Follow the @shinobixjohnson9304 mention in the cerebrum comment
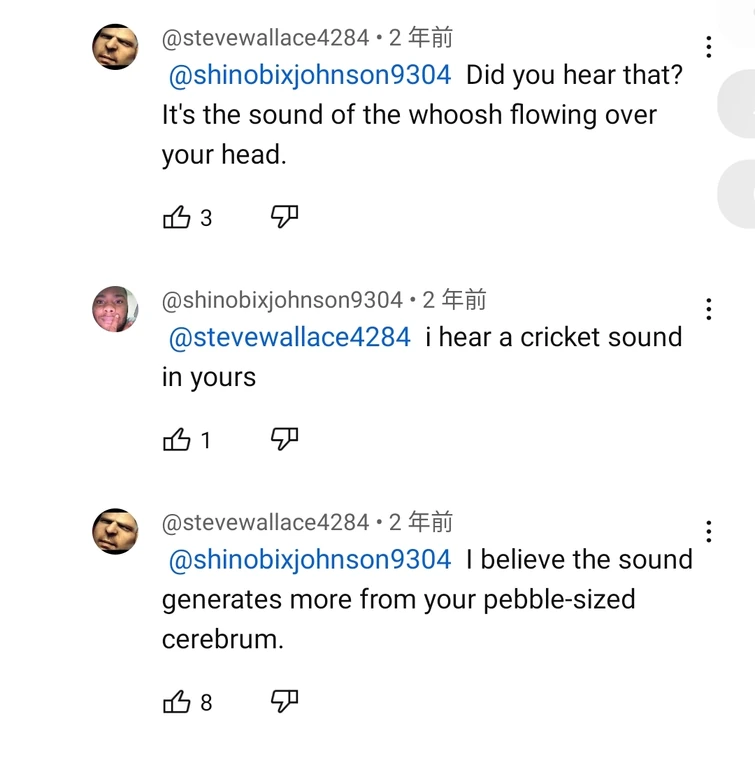 [310, 559]
